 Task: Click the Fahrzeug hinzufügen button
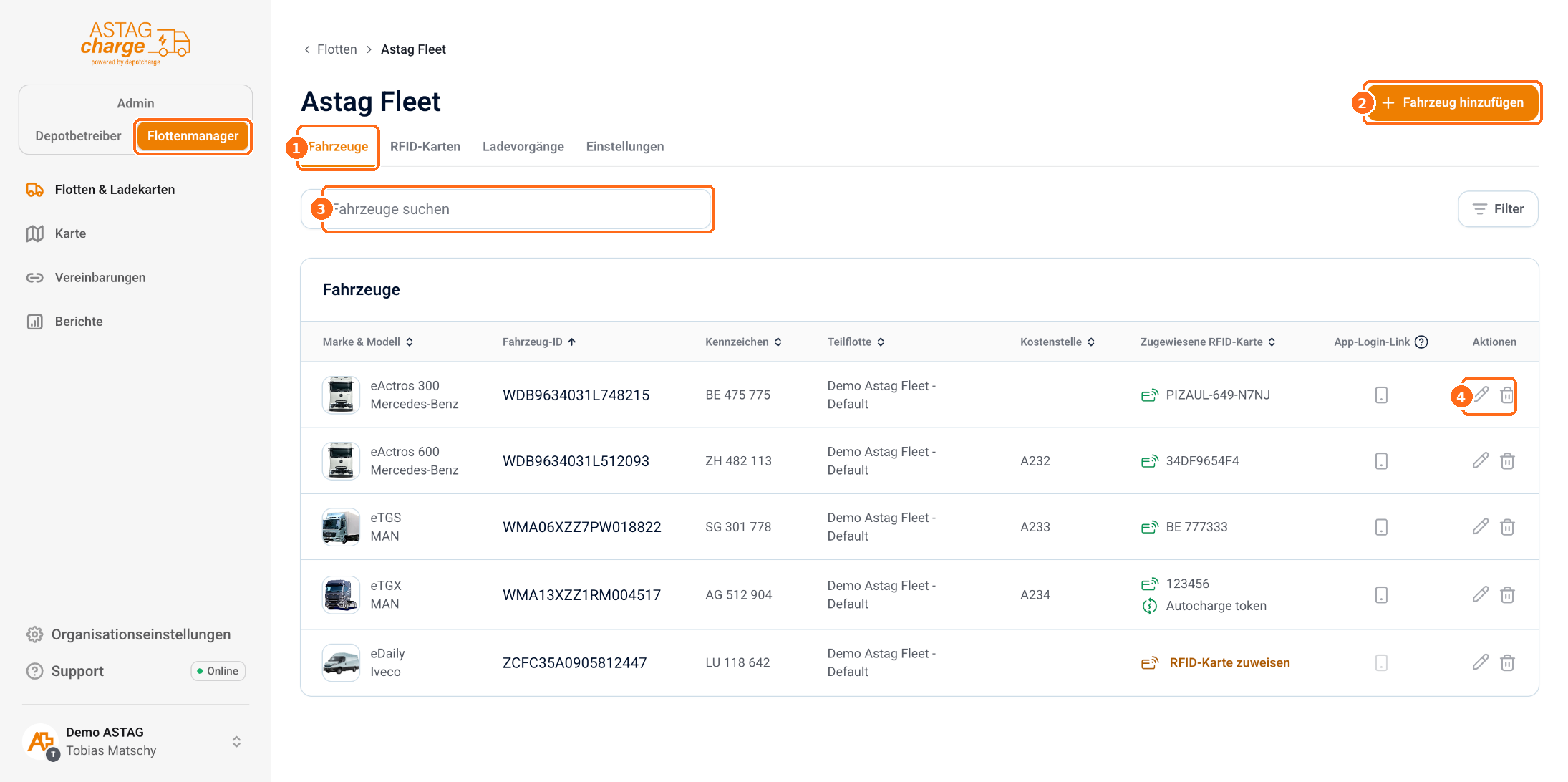click(1453, 102)
